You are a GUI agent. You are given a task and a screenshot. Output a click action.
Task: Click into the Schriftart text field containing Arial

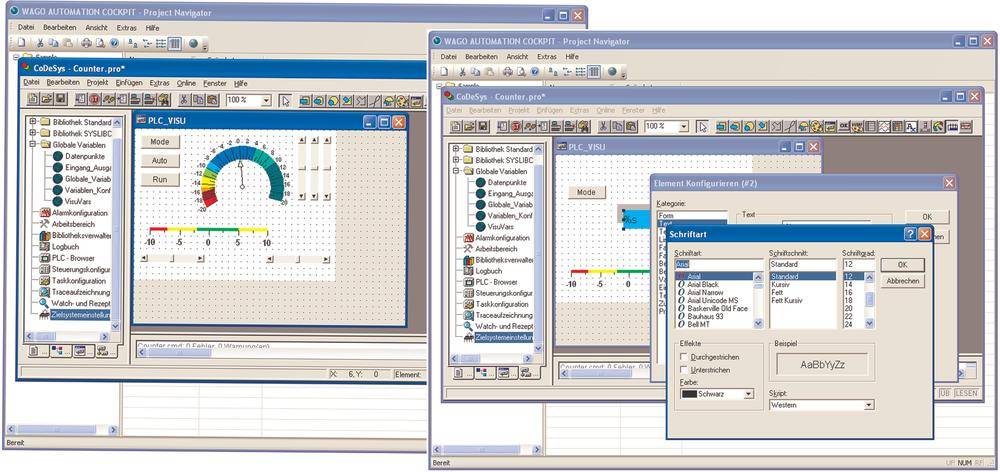coord(719,264)
